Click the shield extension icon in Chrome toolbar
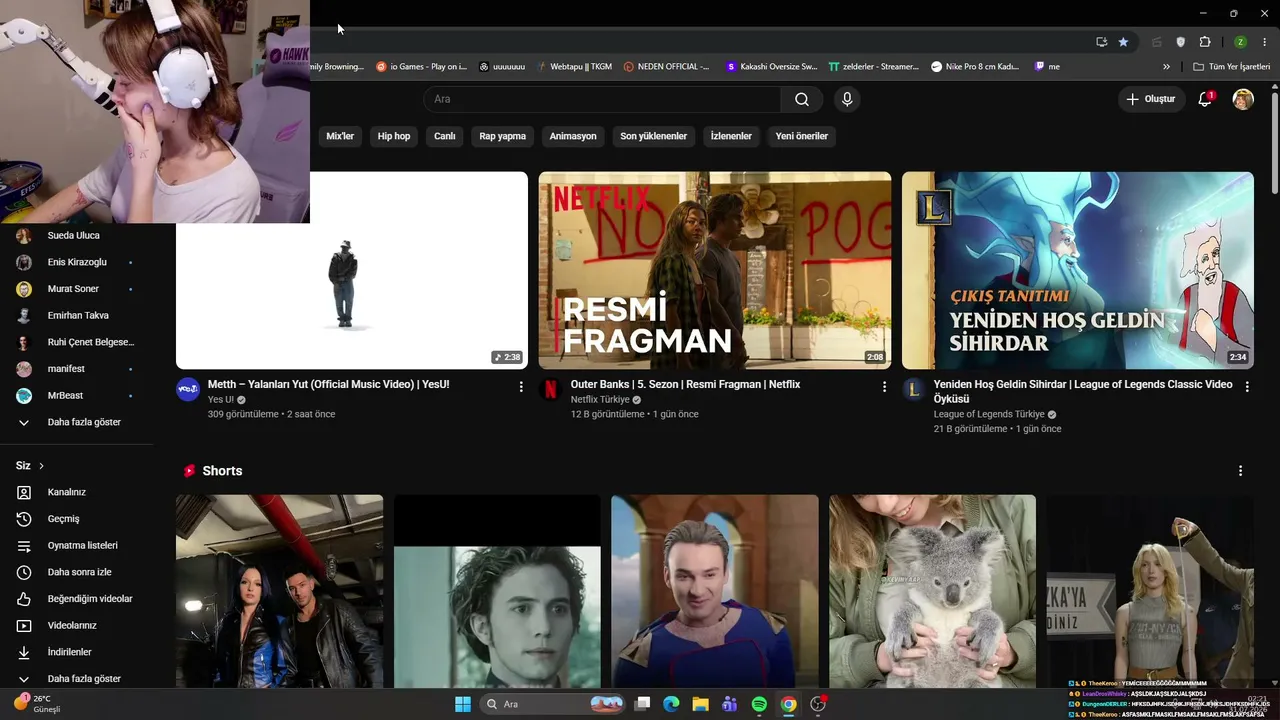This screenshot has width=1280, height=720. click(1180, 42)
